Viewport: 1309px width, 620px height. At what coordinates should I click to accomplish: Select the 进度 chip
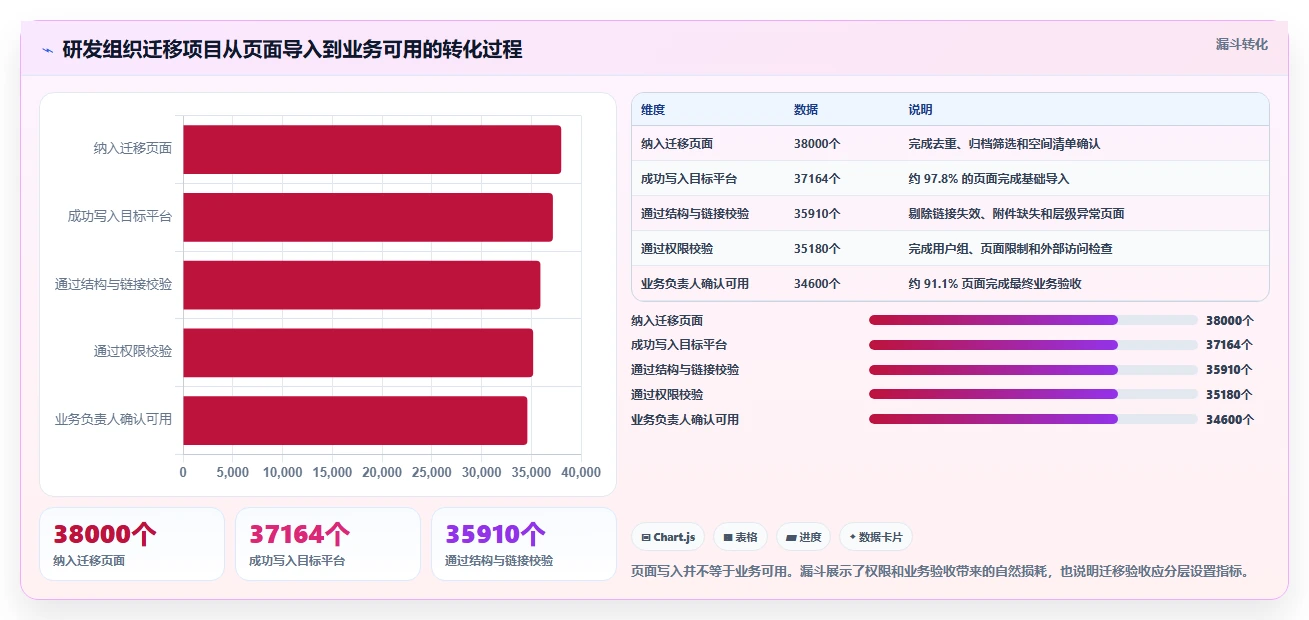803,537
